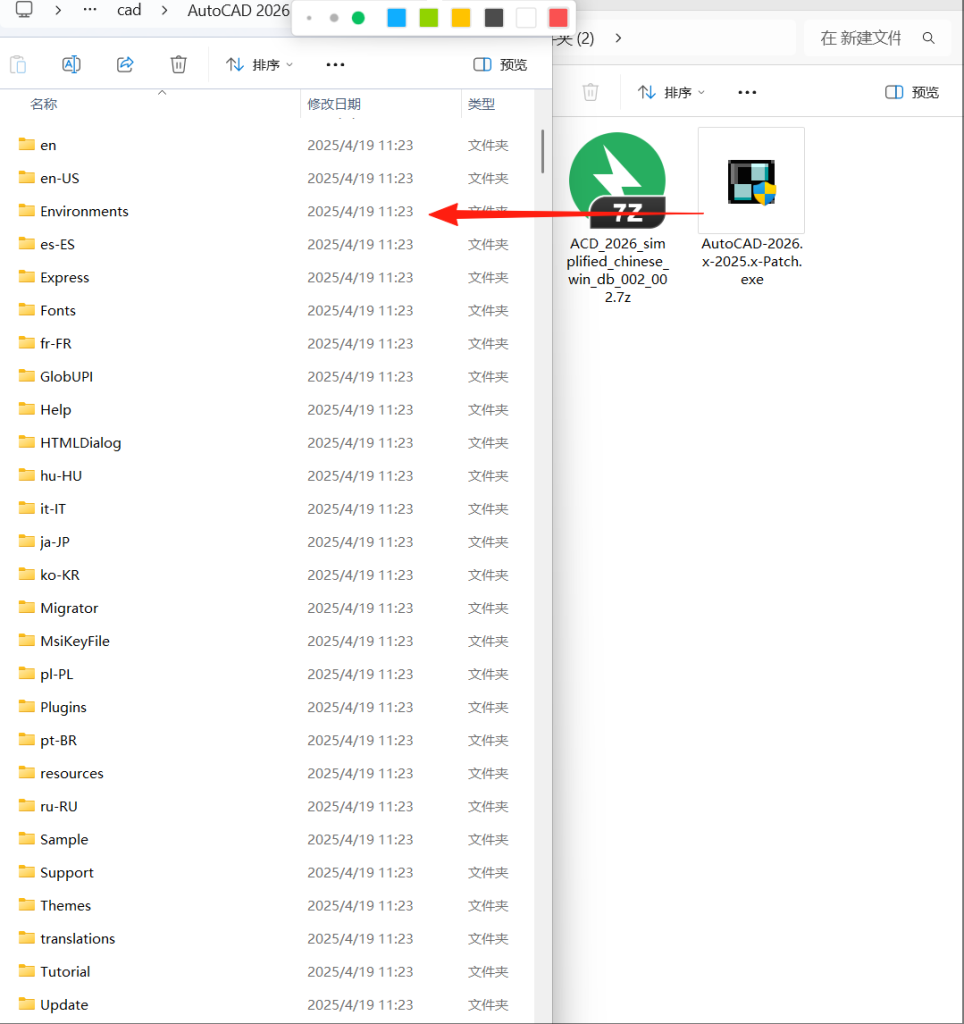The width and height of the screenshot is (964, 1024).
Task: Click the Delete trash icon in left window
Action: 178,65
